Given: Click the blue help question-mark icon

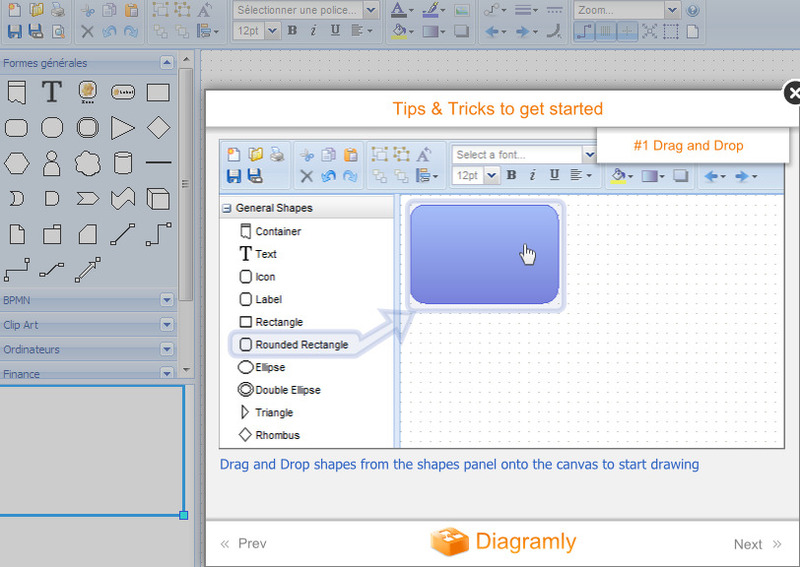Looking at the screenshot, I should click(x=693, y=11).
